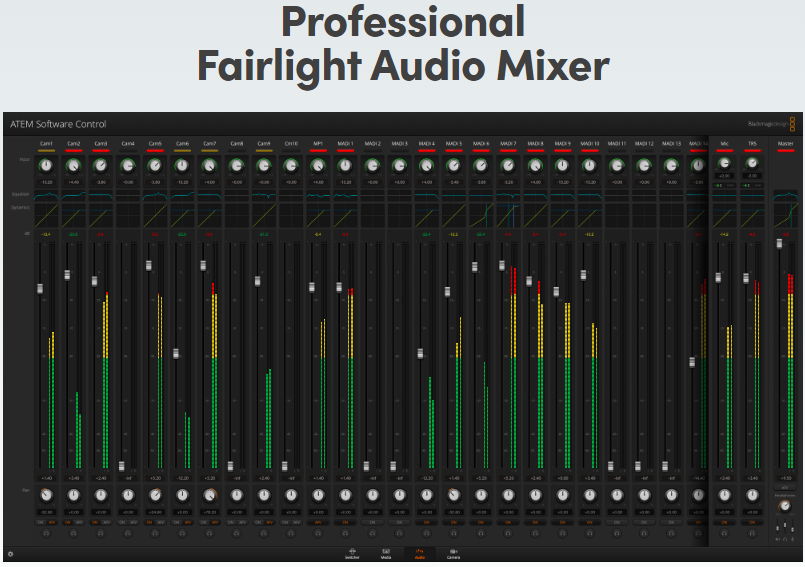Click the Cam7 fader level value field
Screen dimensions: 805x567
pos(209,478)
